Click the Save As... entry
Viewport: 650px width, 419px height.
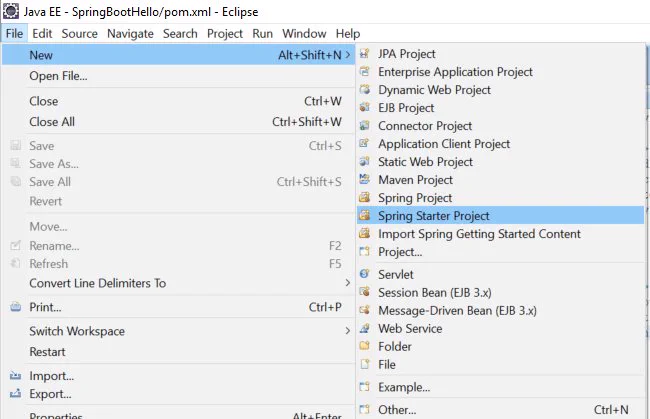[178, 164]
